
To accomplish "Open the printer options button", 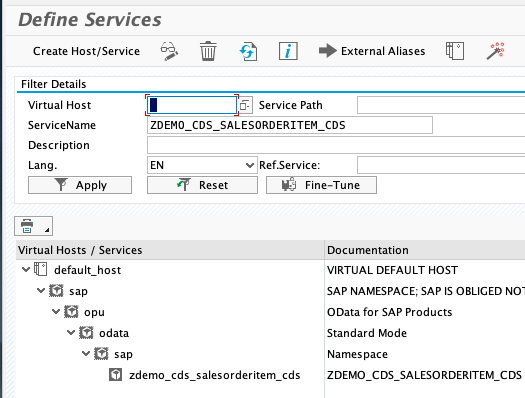I will pos(33,226).
